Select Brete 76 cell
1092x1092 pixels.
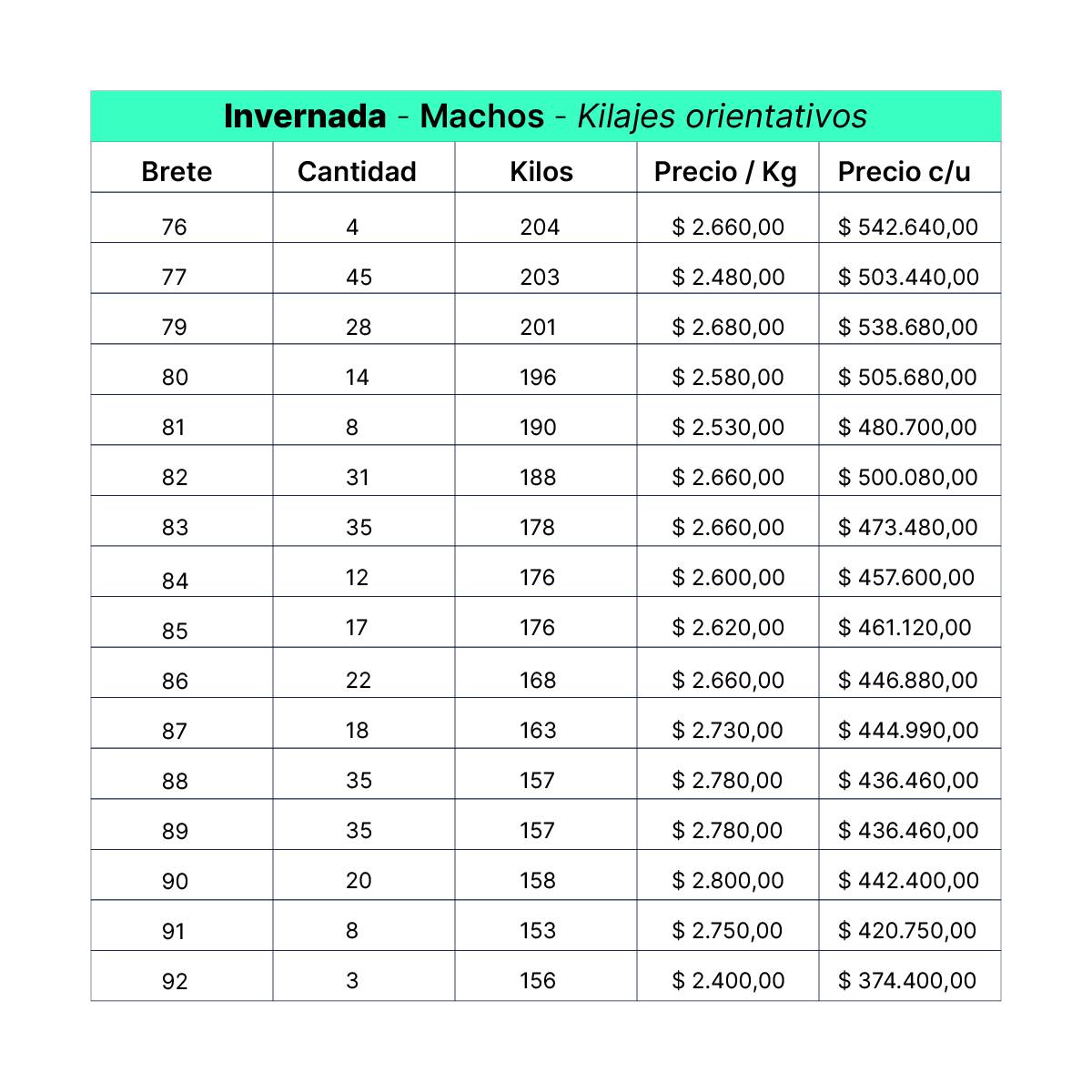coord(174,227)
